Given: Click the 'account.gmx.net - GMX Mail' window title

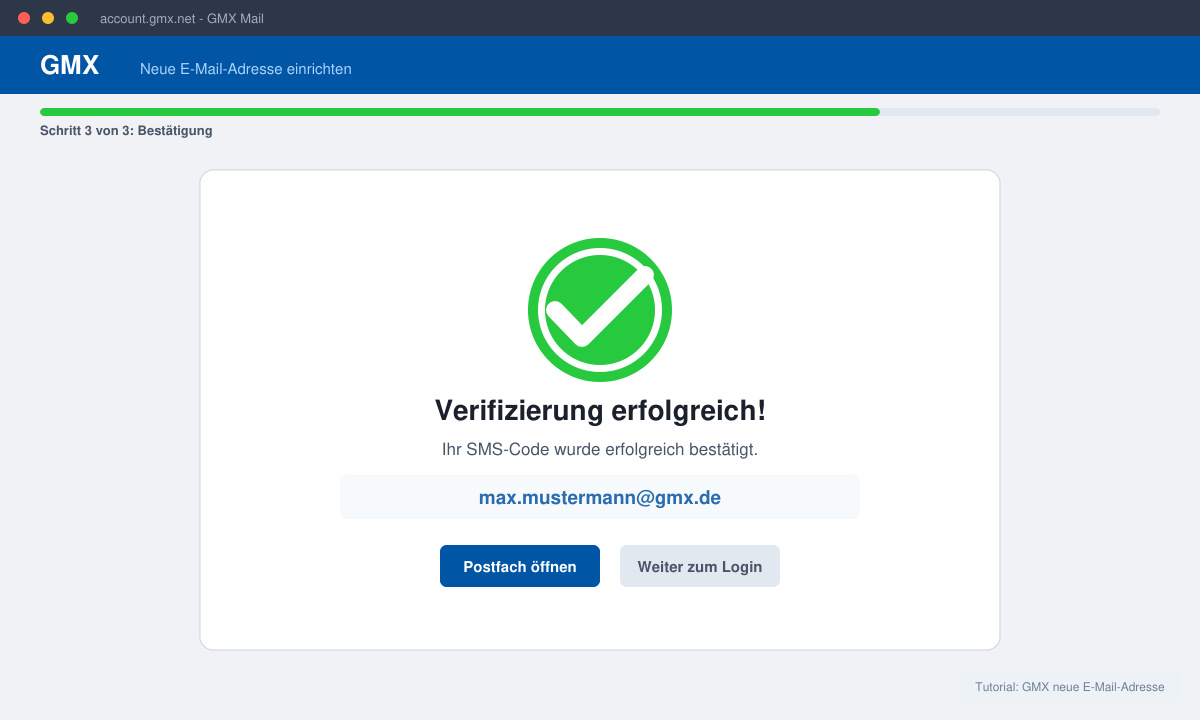Looking at the screenshot, I should pos(182,18).
